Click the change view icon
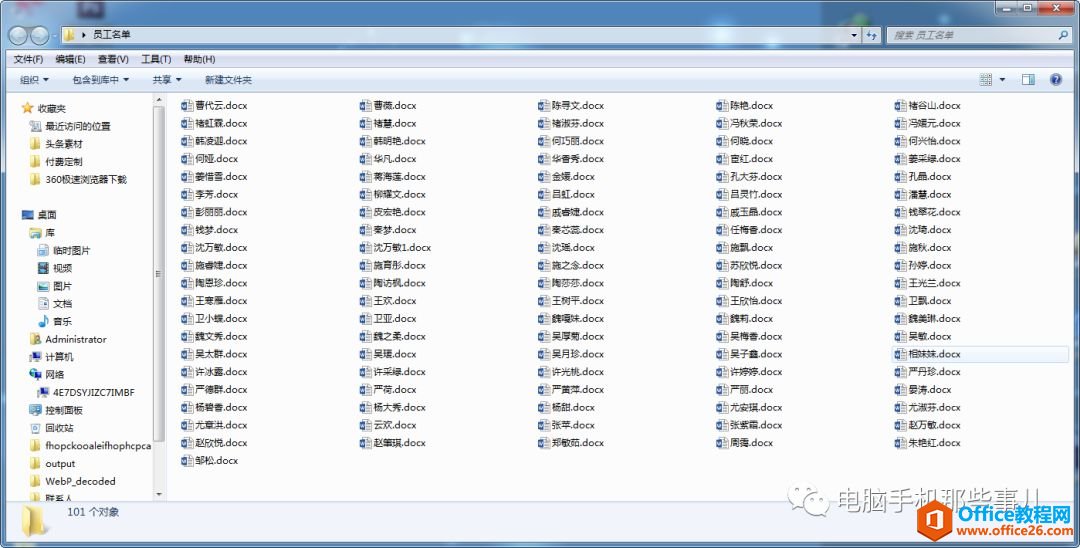Image resolution: width=1080 pixels, height=548 pixels. 986,80
